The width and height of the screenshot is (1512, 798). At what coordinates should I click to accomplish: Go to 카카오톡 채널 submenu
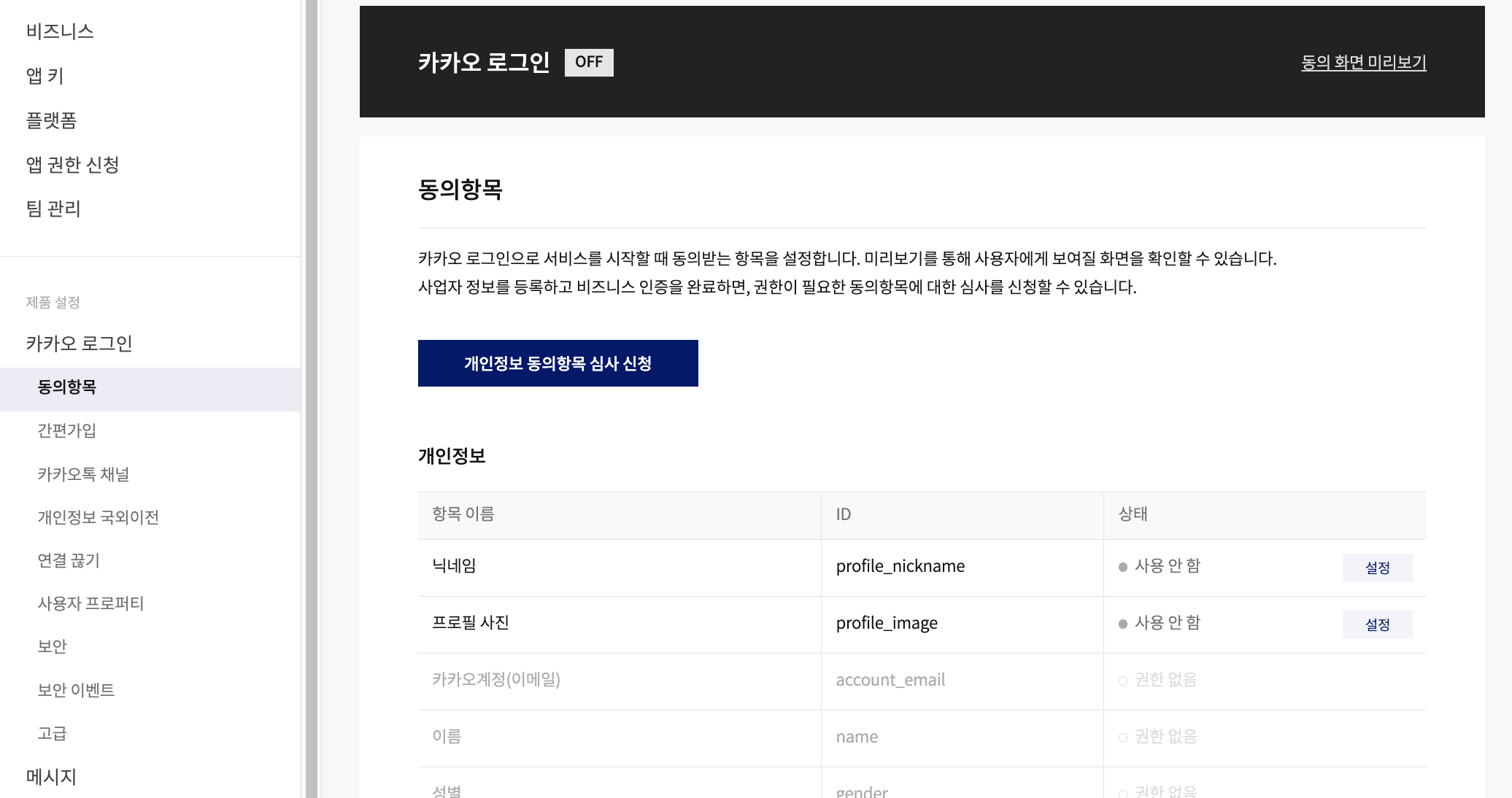click(x=83, y=474)
